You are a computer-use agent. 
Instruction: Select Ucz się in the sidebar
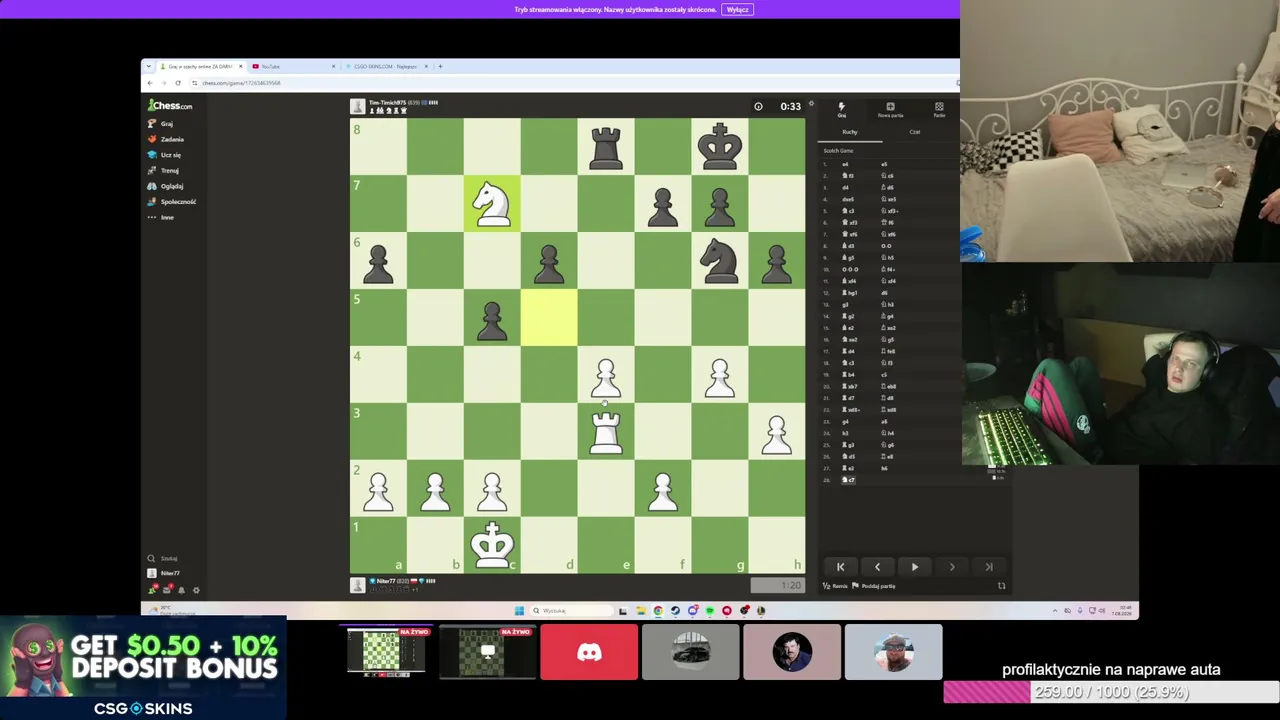pos(165,155)
